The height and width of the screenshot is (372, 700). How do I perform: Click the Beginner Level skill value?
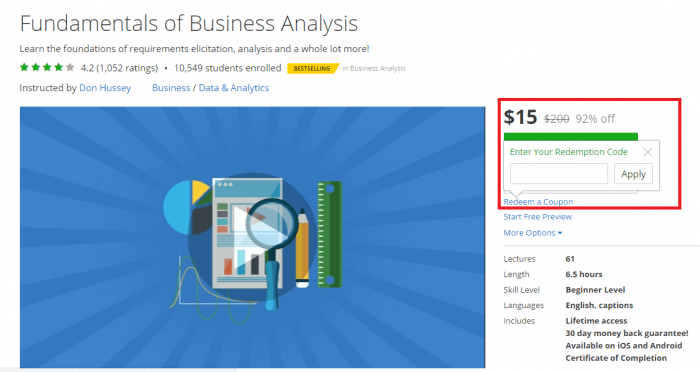tap(595, 290)
